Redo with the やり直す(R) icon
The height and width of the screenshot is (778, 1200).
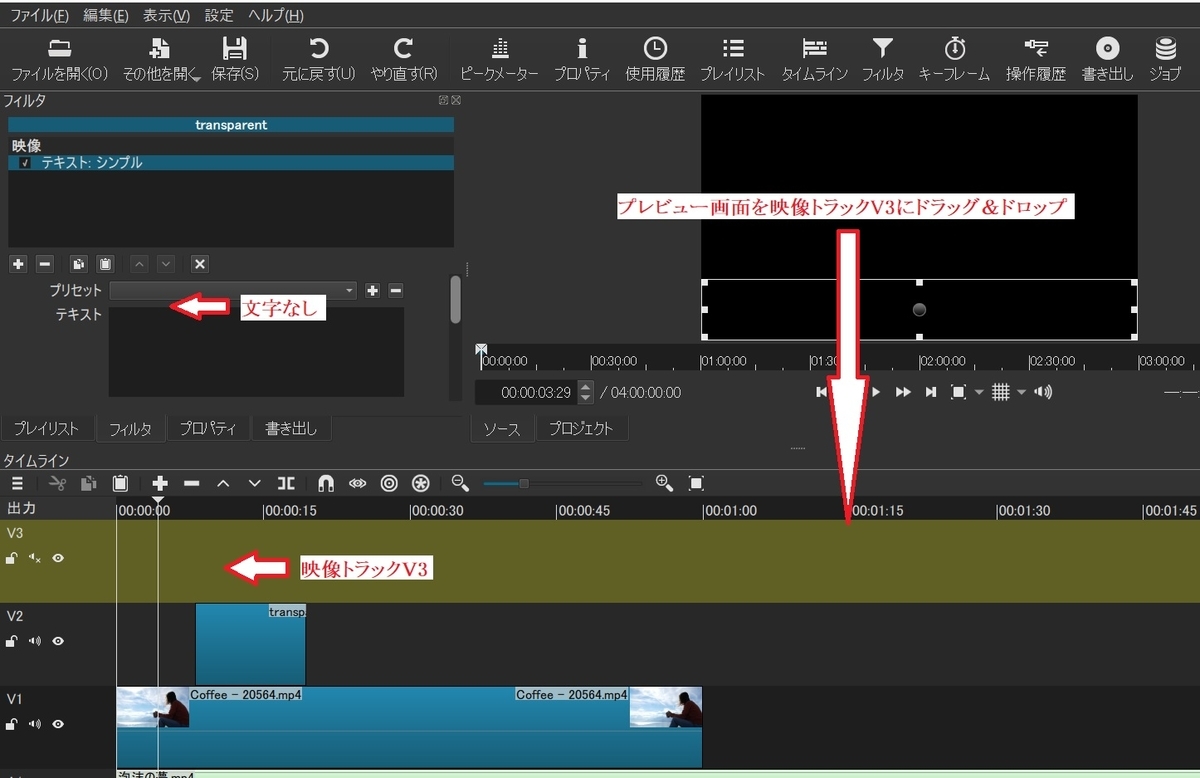[x=404, y=49]
